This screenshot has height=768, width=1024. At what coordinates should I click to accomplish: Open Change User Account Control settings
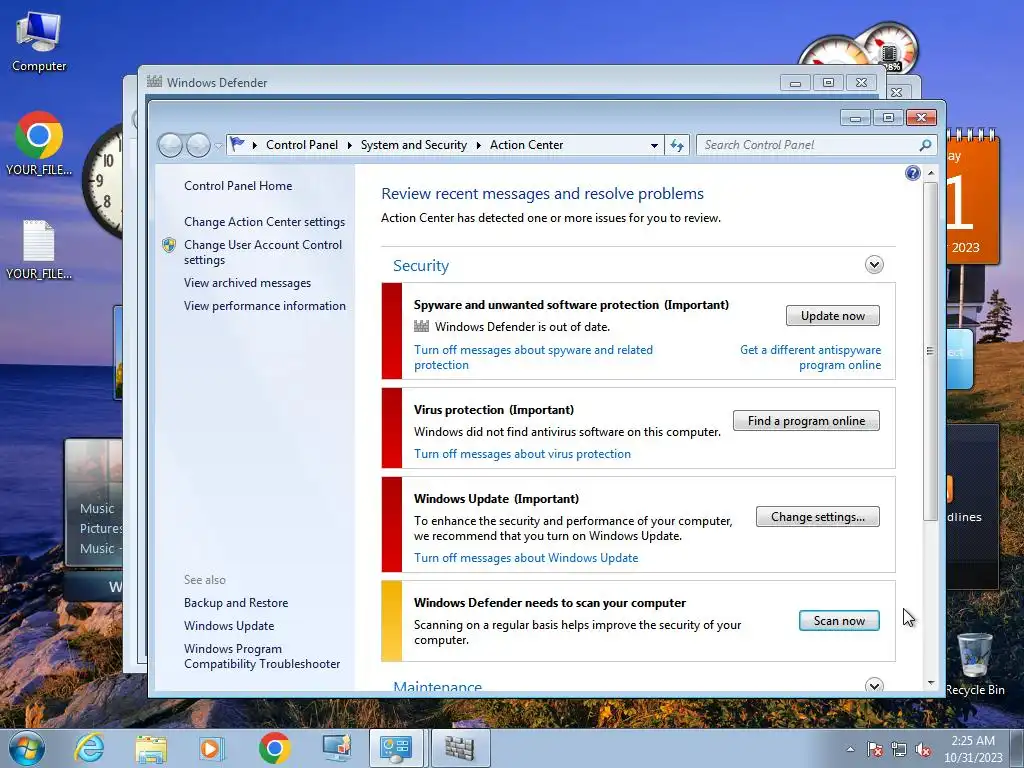point(263,252)
